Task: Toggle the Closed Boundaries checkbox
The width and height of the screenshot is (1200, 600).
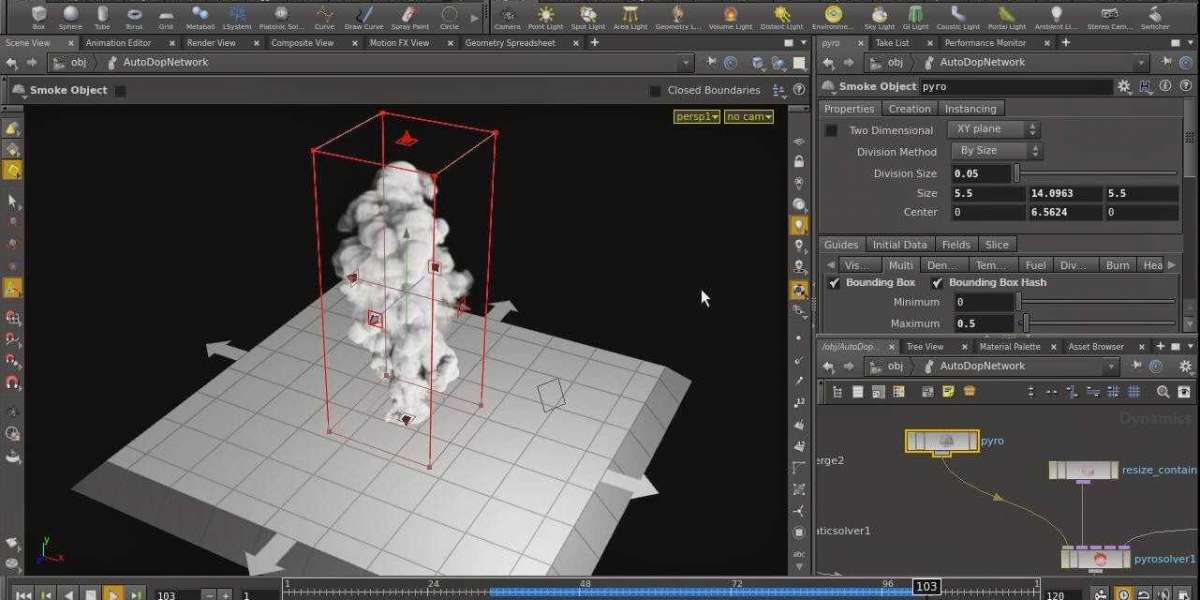Action: pos(655,91)
